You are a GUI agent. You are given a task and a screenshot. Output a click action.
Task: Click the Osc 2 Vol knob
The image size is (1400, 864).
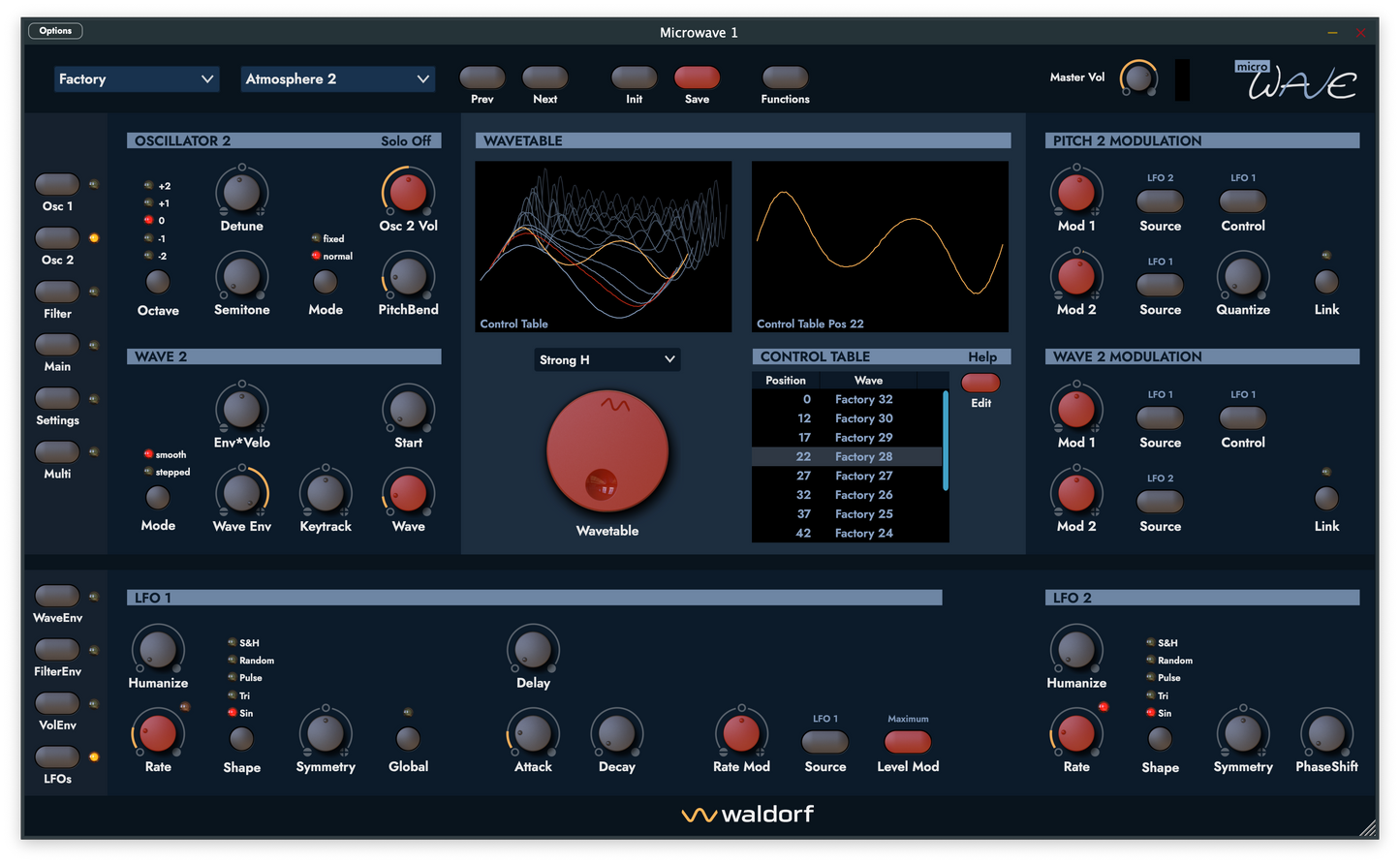click(x=407, y=191)
